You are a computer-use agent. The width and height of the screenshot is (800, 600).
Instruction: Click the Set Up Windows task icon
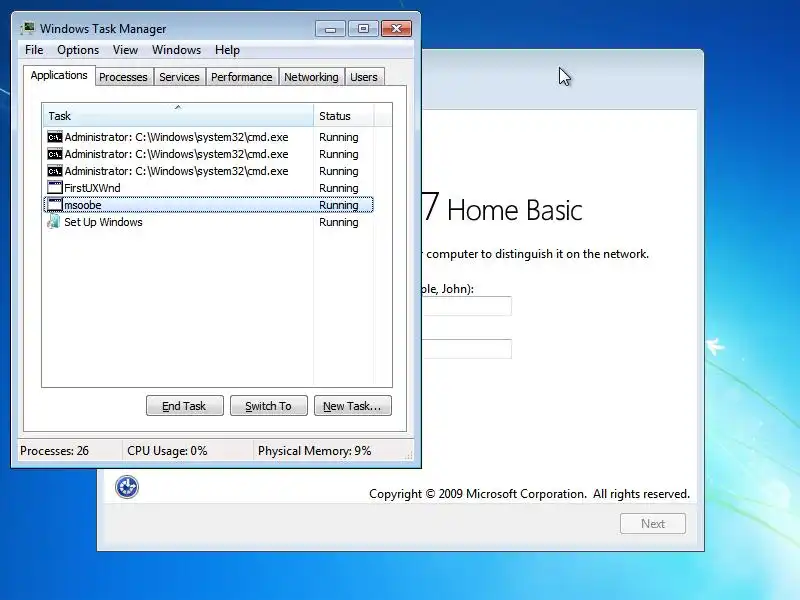pos(54,222)
